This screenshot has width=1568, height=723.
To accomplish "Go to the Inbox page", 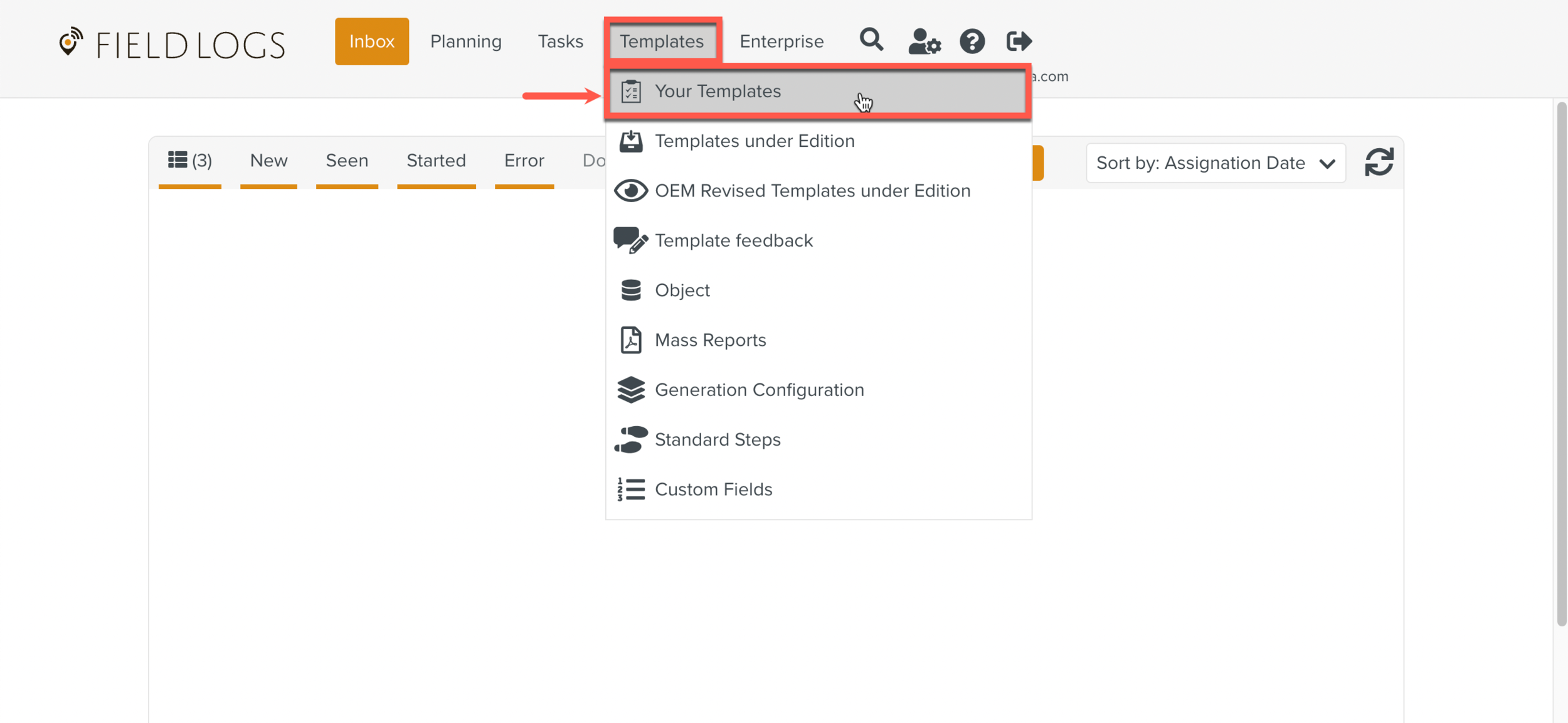I will [x=371, y=41].
